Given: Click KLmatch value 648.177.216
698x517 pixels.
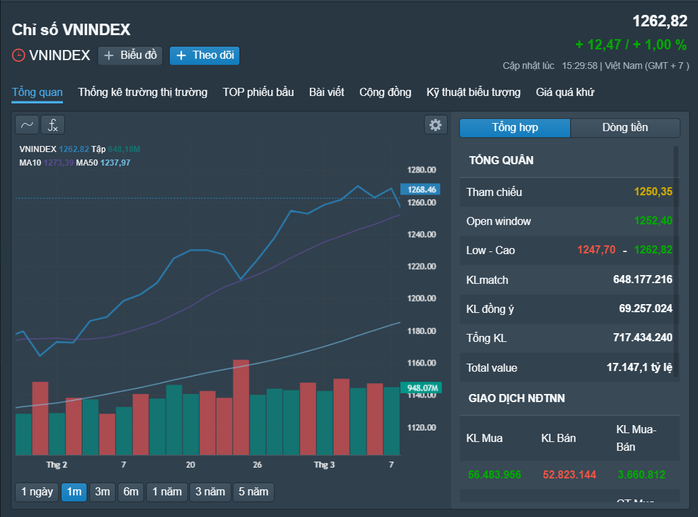Looking at the screenshot, I should pyautogui.click(x=642, y=280).
